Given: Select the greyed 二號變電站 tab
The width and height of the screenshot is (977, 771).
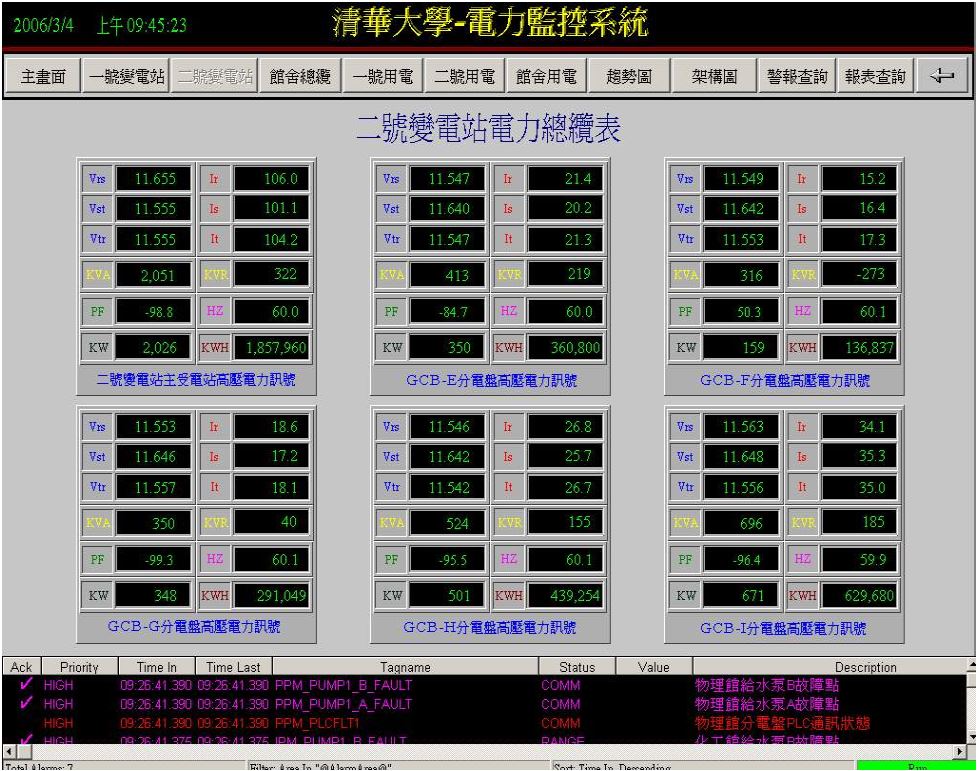Looking at the screenshot, I should (216, 76).
